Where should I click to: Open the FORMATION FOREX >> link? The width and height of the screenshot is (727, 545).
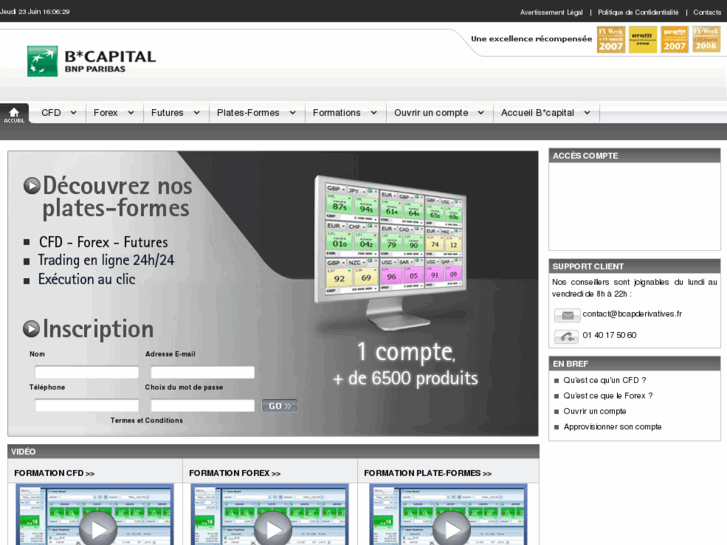tap(235, 473)
